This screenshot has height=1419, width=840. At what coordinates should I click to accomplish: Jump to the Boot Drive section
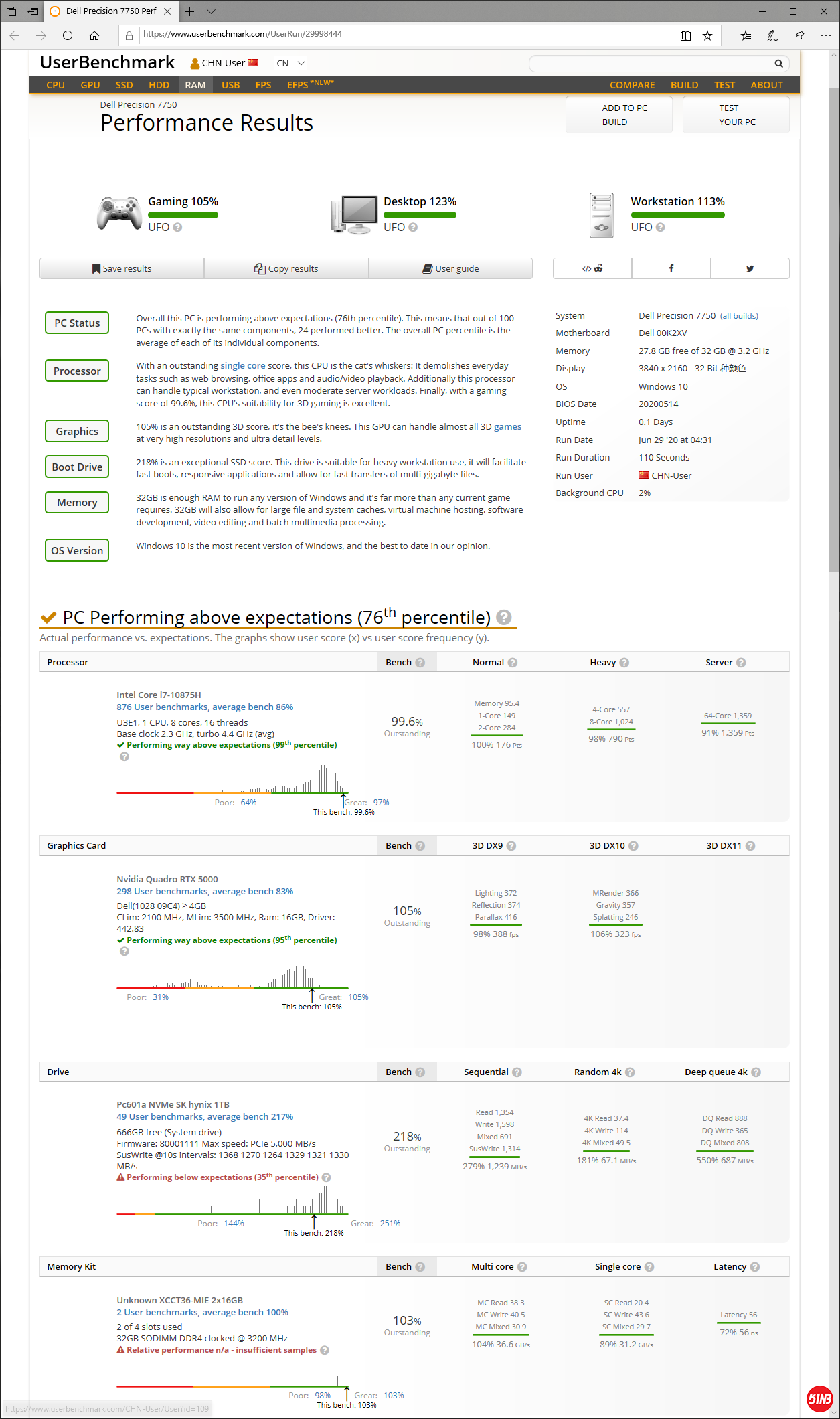click(x=77, y=467)
